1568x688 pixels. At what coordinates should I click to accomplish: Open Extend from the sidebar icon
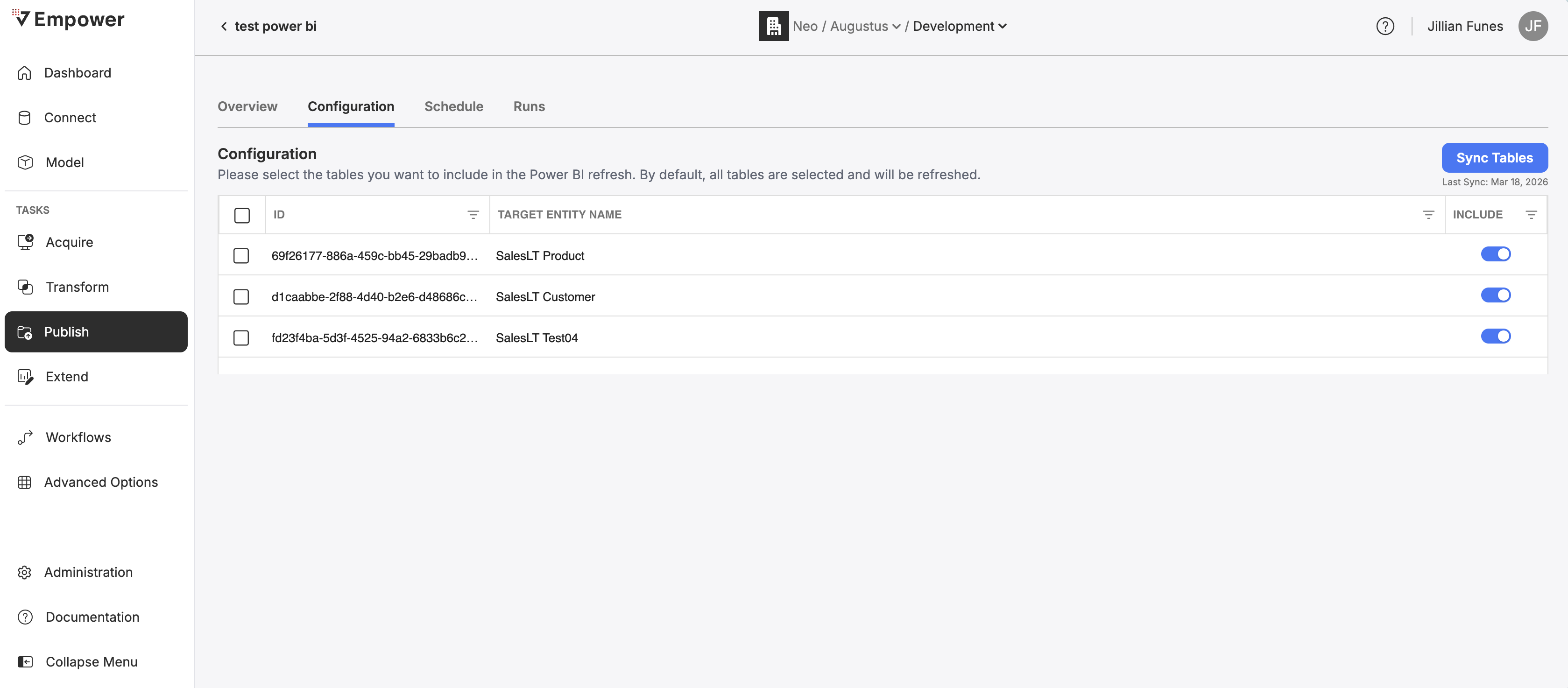25,377
